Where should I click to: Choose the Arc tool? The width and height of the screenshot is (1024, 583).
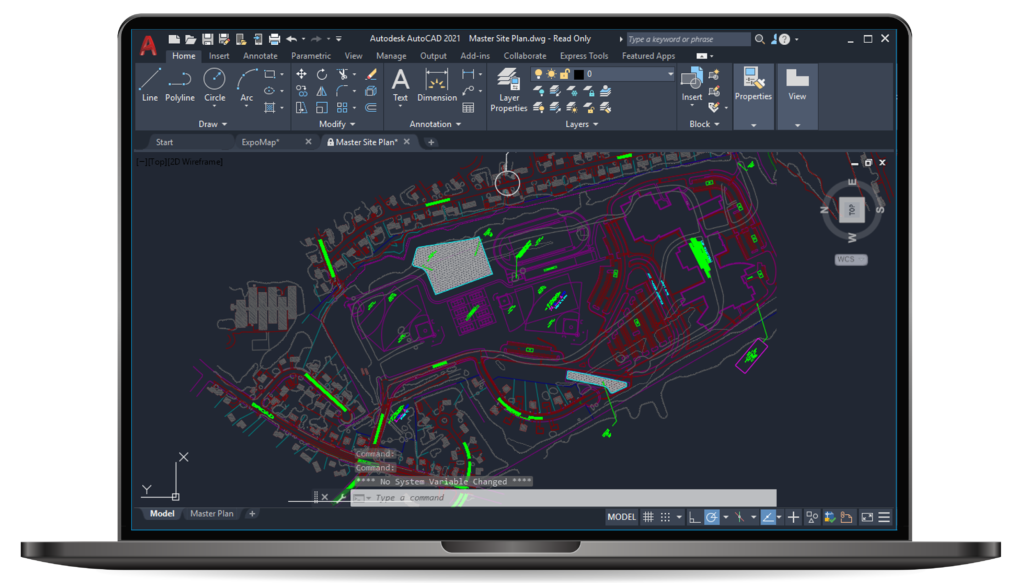click(246, 83)
